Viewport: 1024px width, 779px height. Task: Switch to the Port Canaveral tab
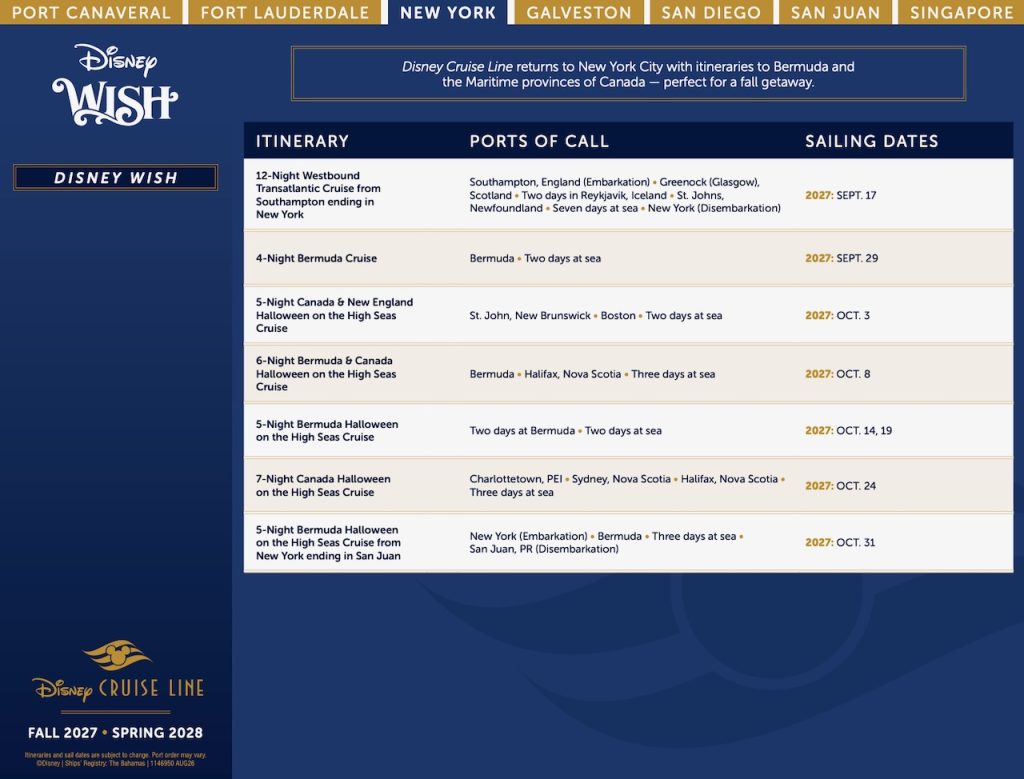pos(91,12)
